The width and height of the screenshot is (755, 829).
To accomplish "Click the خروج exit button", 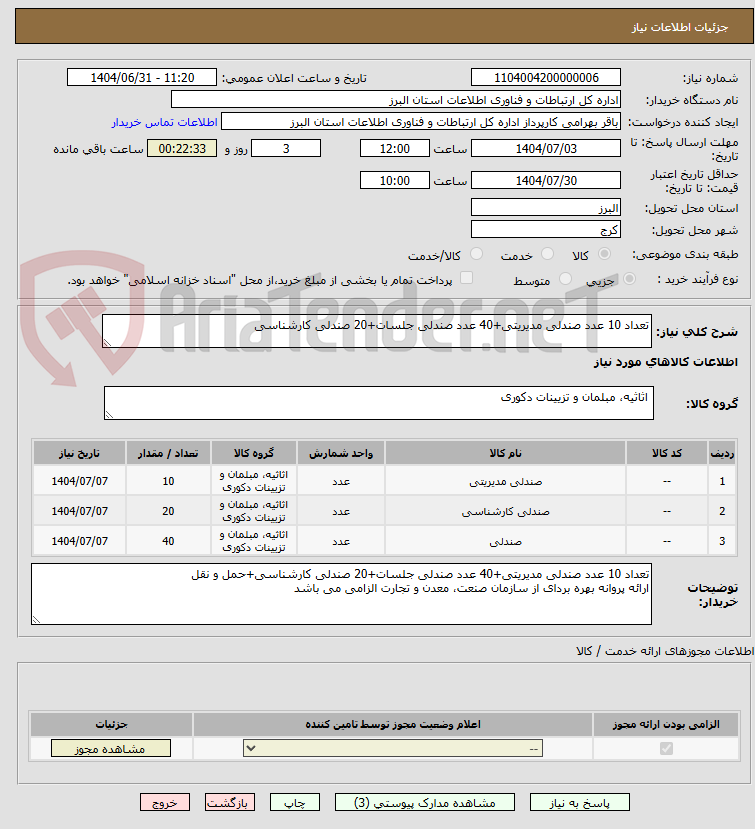I will point(164,803).
